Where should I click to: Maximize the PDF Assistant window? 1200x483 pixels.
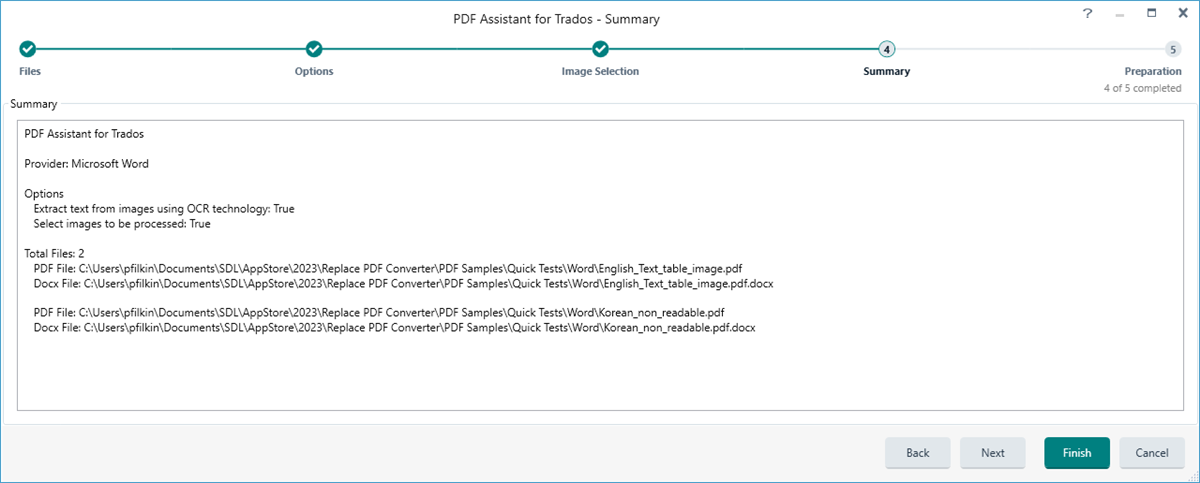[x=1151, y=14]
